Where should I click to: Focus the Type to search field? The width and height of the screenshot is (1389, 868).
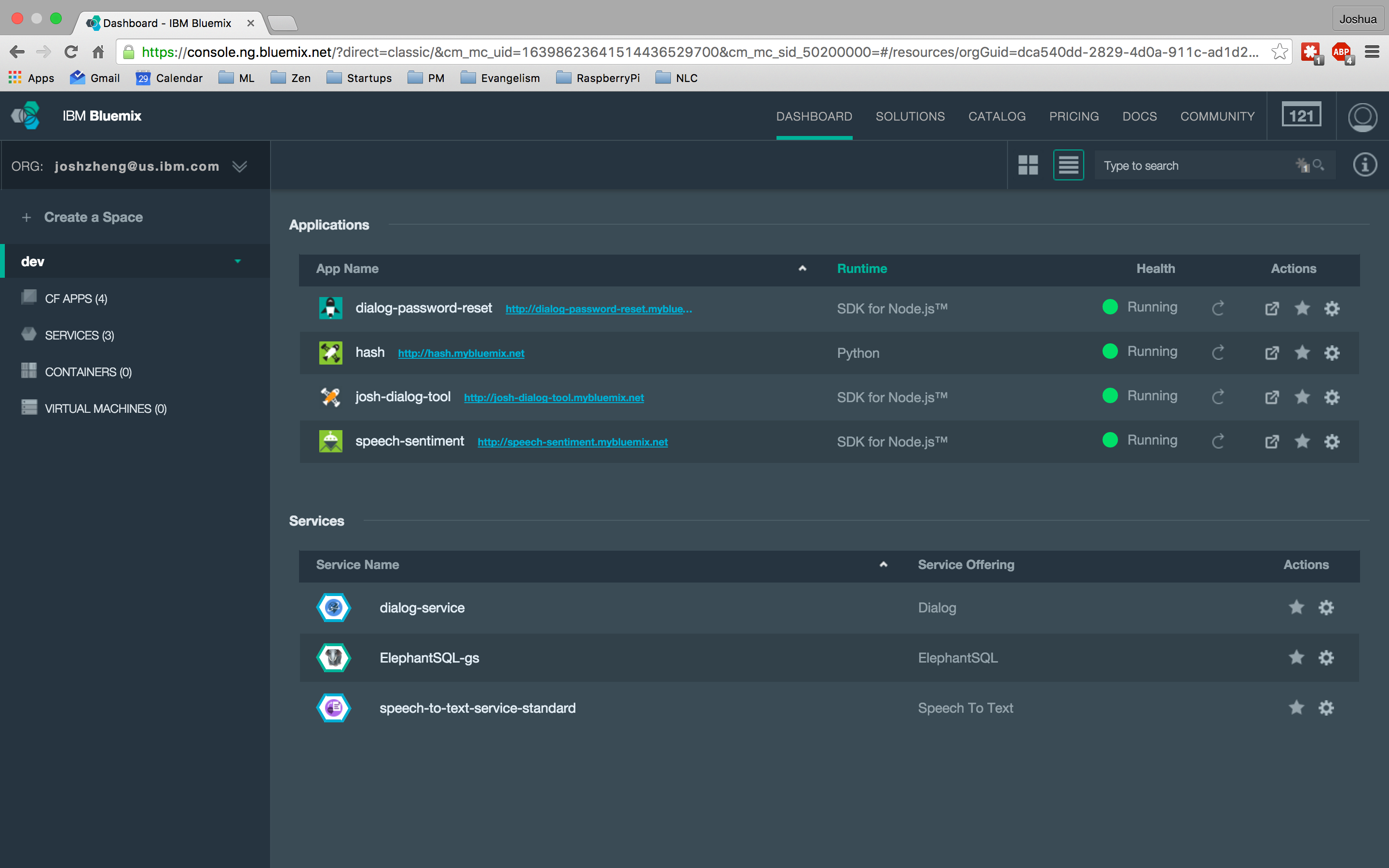[x=1214, y=165]
